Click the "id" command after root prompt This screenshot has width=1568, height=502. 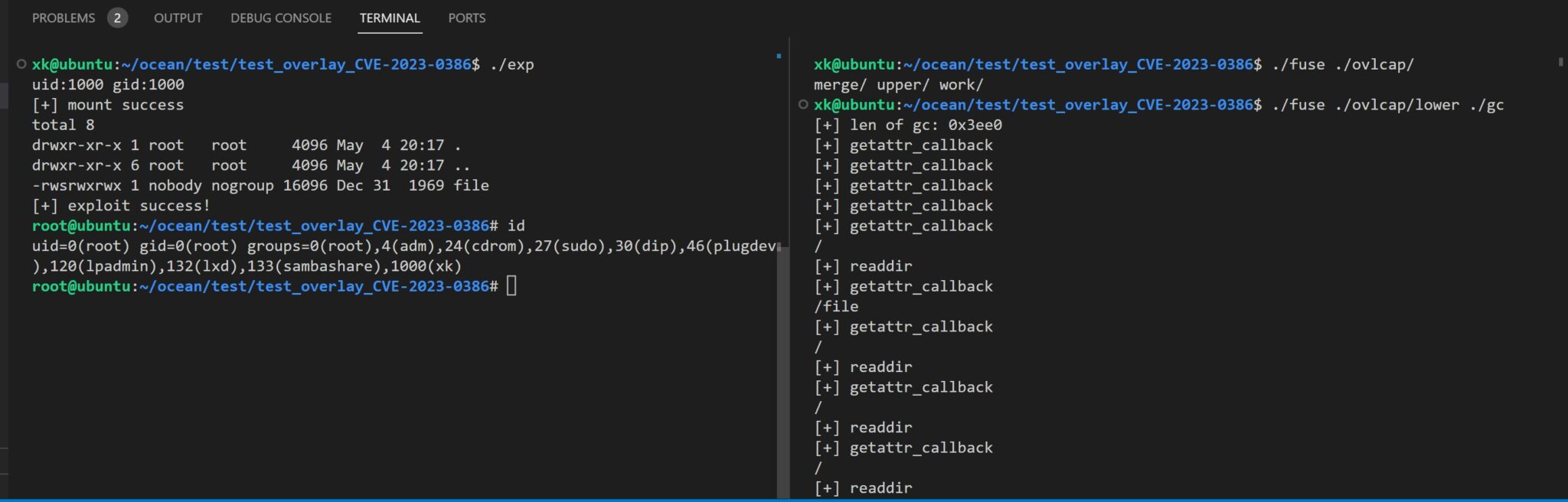coord(516,225)
